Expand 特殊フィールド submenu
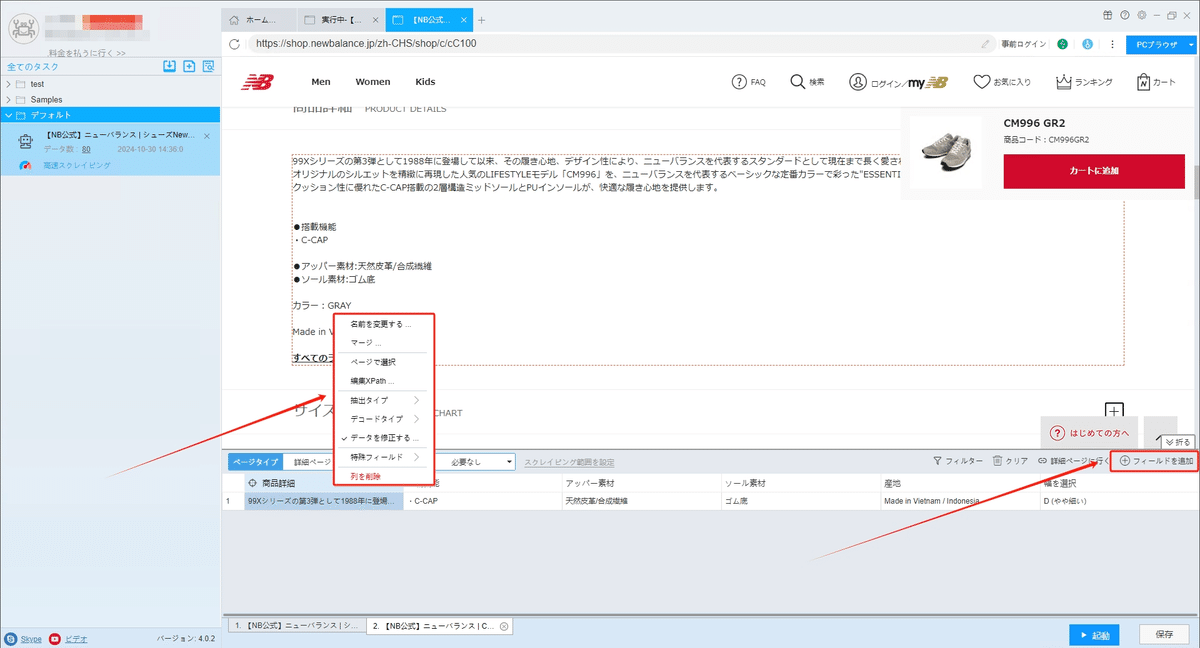Image resolution: width=1200 pixels, height=648 pixels. tap(384, 457)
